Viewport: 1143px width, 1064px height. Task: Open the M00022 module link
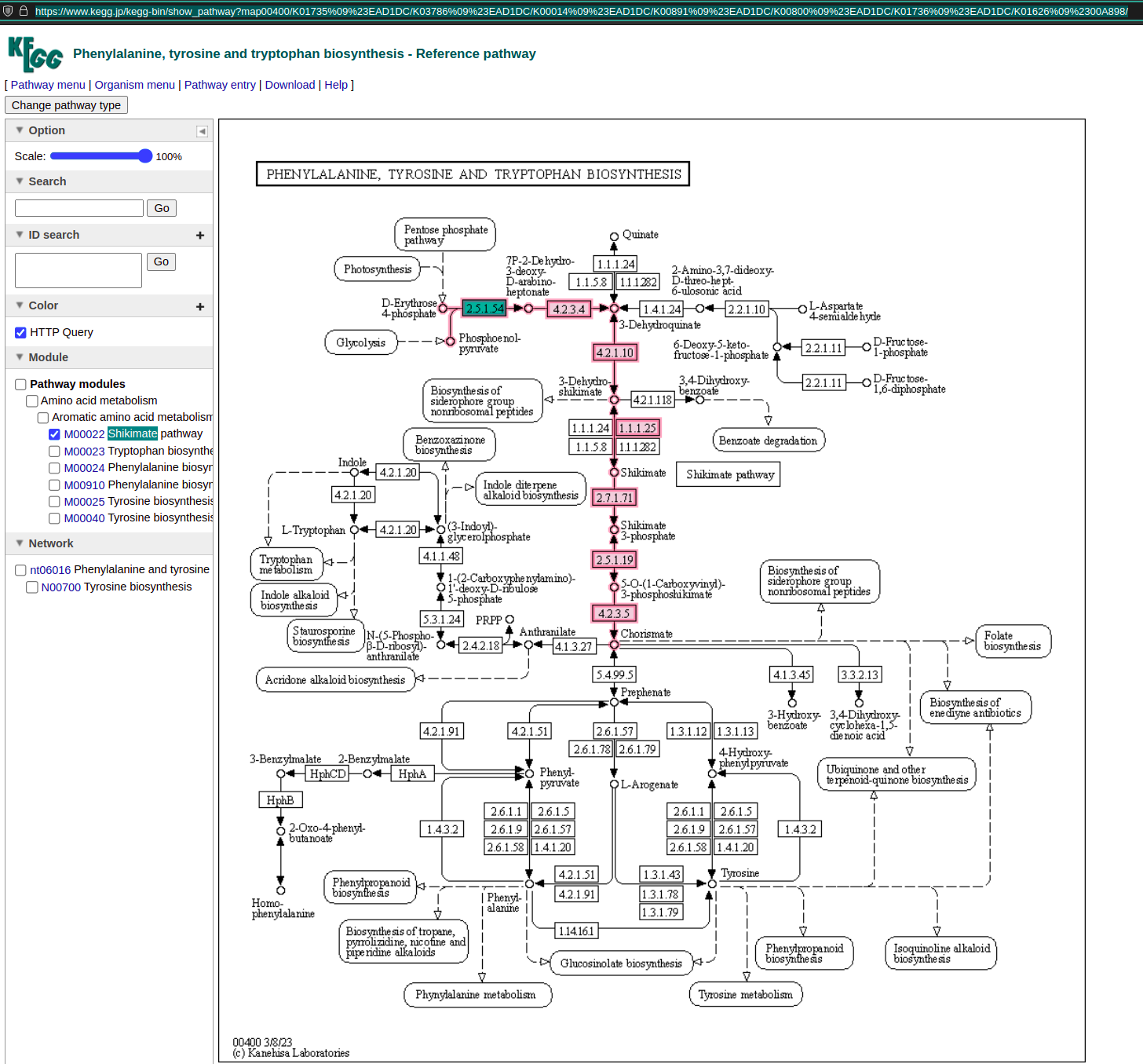[x=84, y=434]
